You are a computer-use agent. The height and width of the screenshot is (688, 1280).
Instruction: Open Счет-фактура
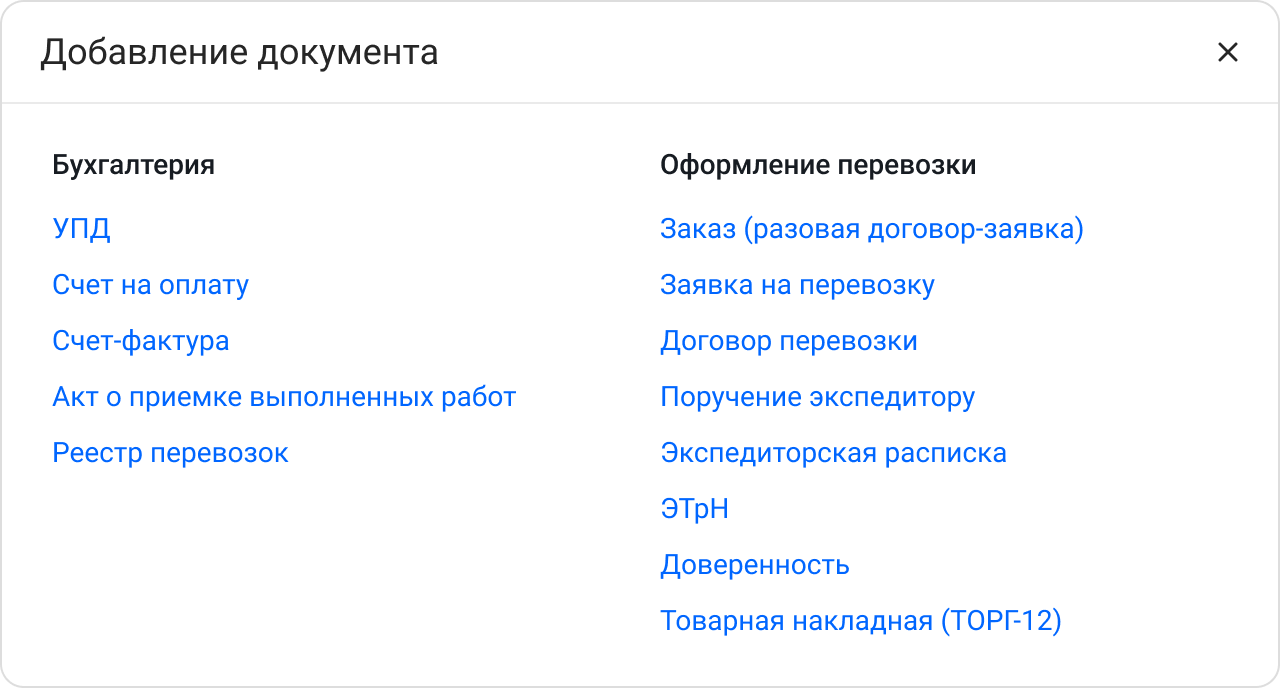140,341
